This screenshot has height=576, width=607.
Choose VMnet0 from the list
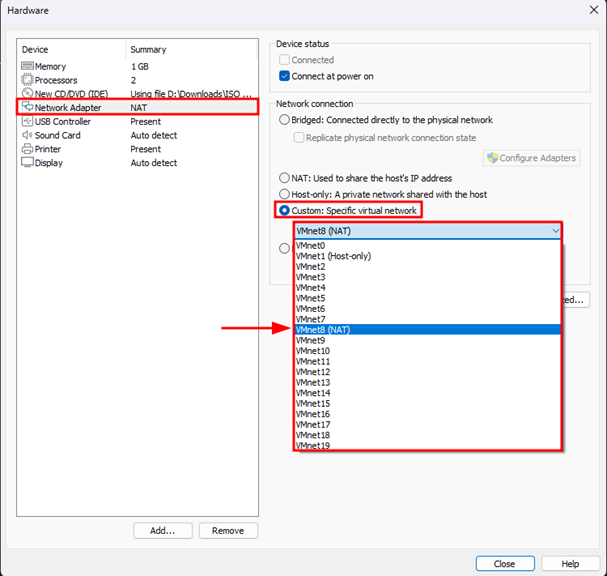pos(428,245)
